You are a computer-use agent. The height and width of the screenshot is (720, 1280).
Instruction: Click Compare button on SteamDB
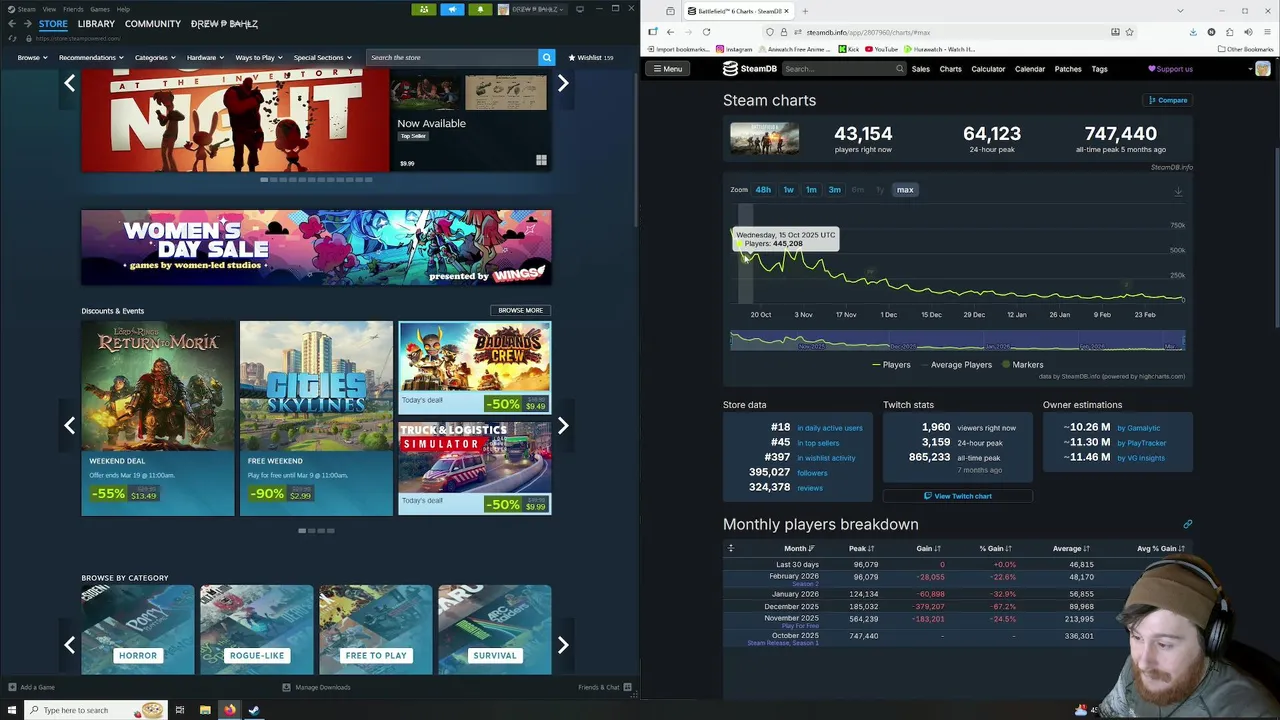1168,100
